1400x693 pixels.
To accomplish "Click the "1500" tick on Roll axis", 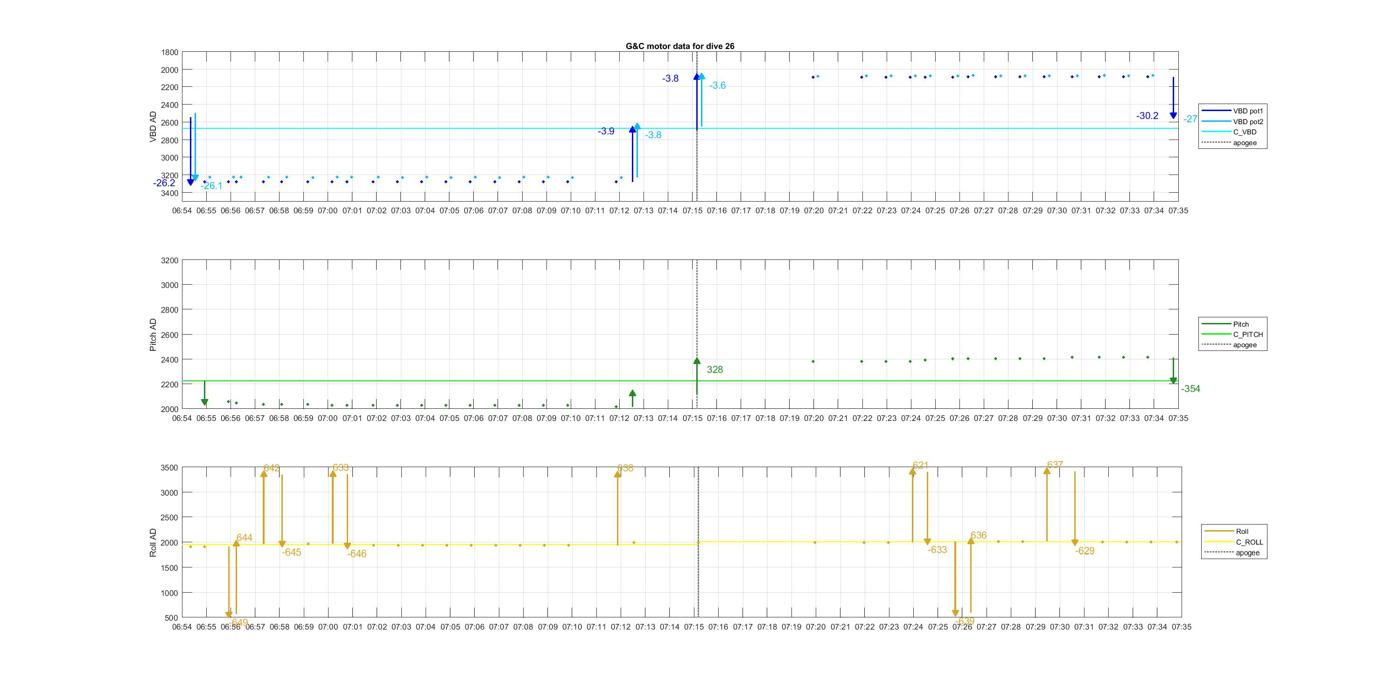I will [170, 568].
